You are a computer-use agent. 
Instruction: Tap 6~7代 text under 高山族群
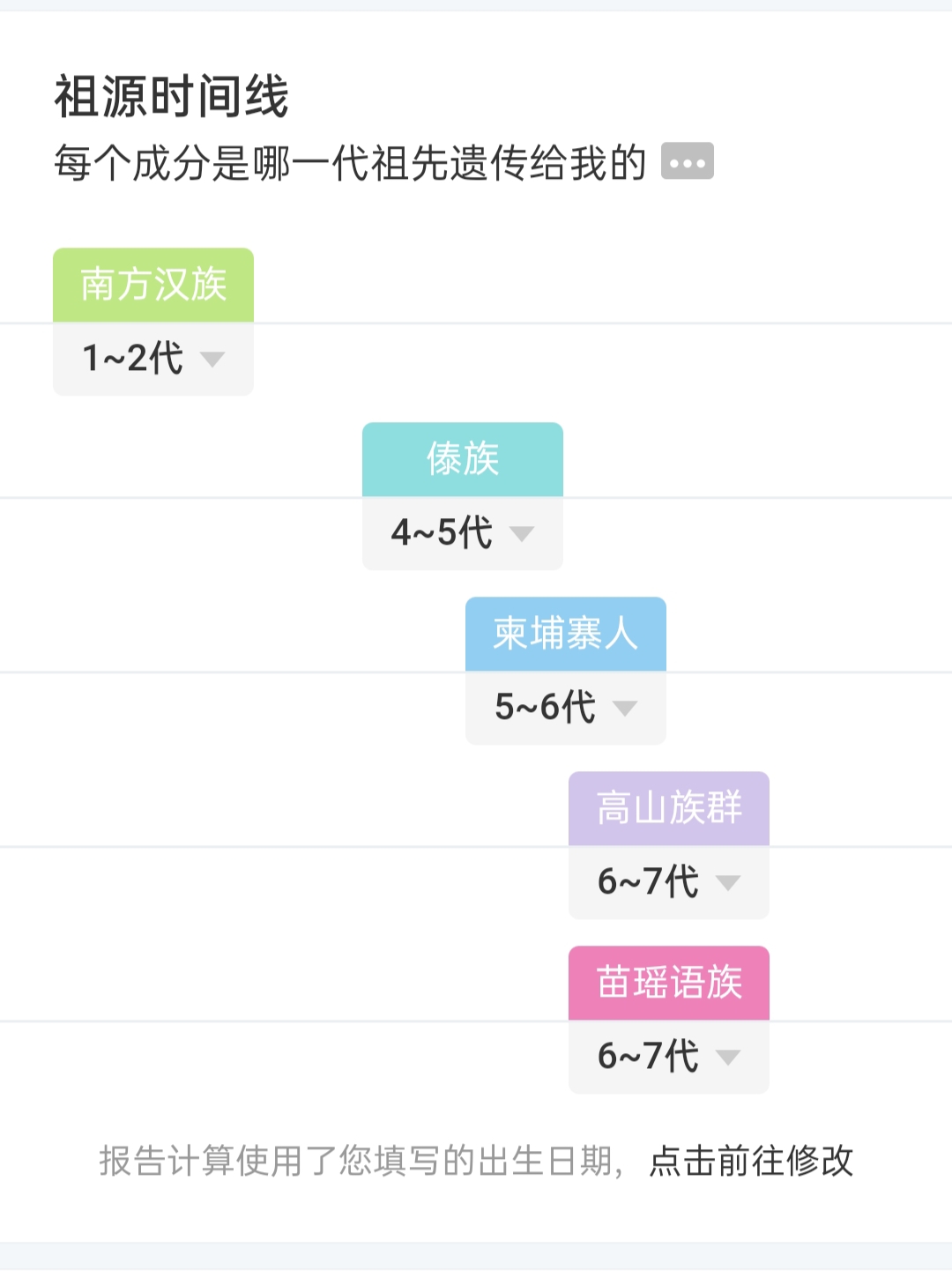tap(648, 881)
